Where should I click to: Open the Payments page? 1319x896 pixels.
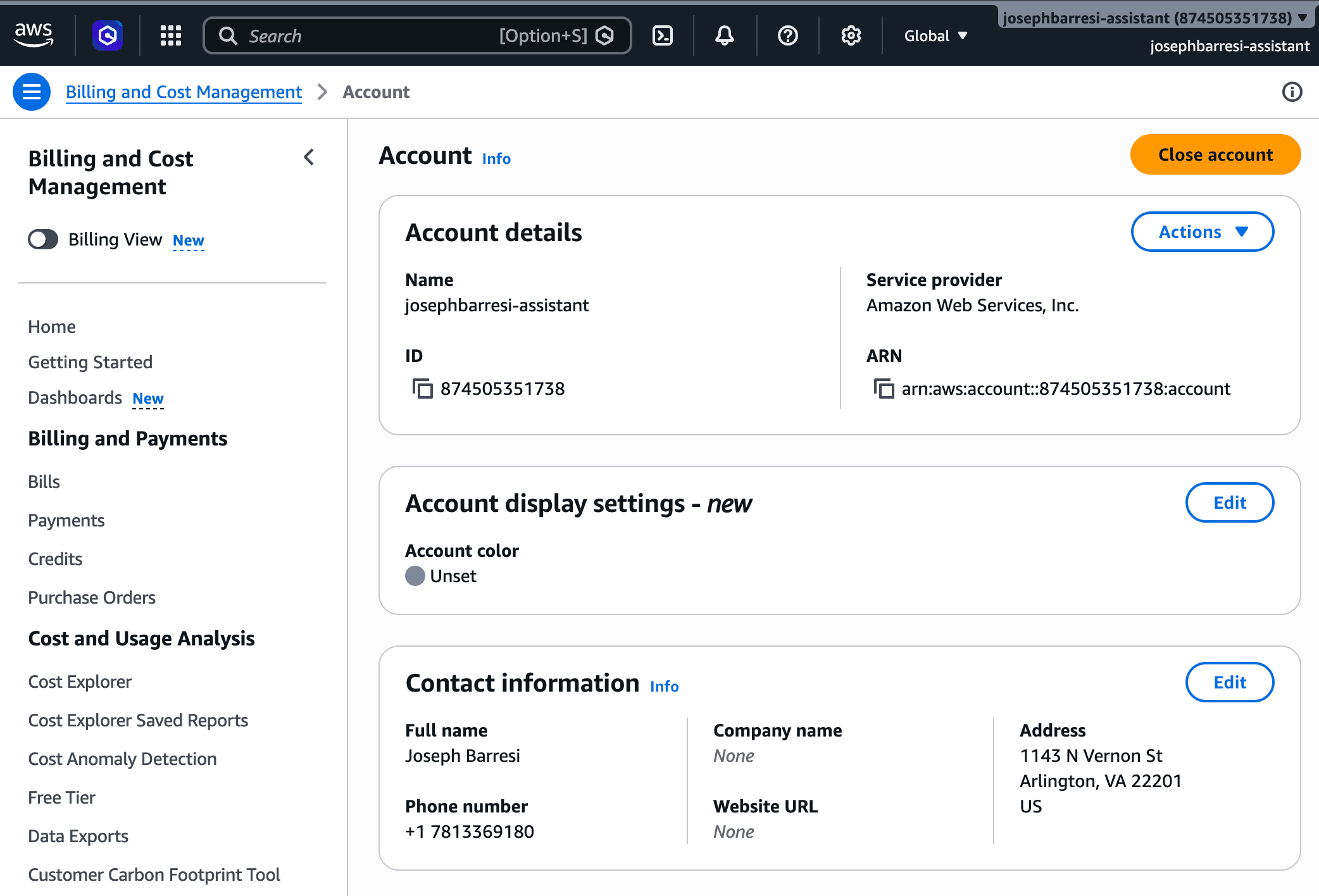point(66,520)
